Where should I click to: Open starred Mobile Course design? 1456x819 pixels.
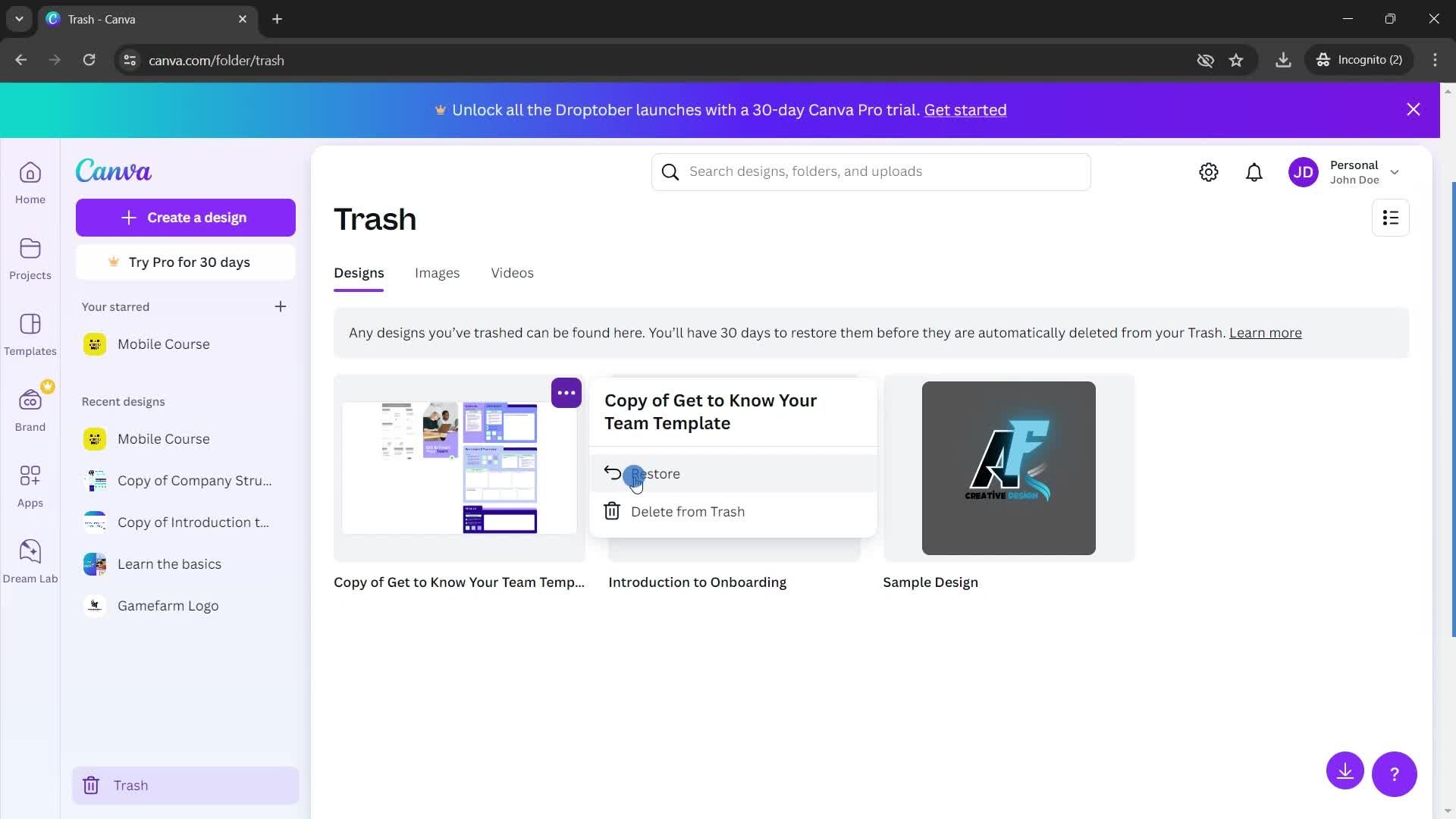(x=186, y=344)
